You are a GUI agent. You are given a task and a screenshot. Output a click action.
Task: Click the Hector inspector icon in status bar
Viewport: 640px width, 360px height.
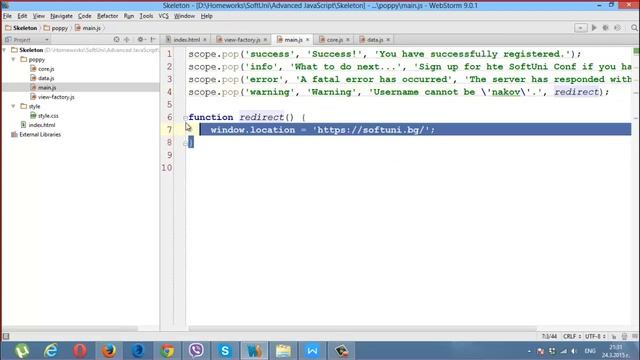pos(624,336)
